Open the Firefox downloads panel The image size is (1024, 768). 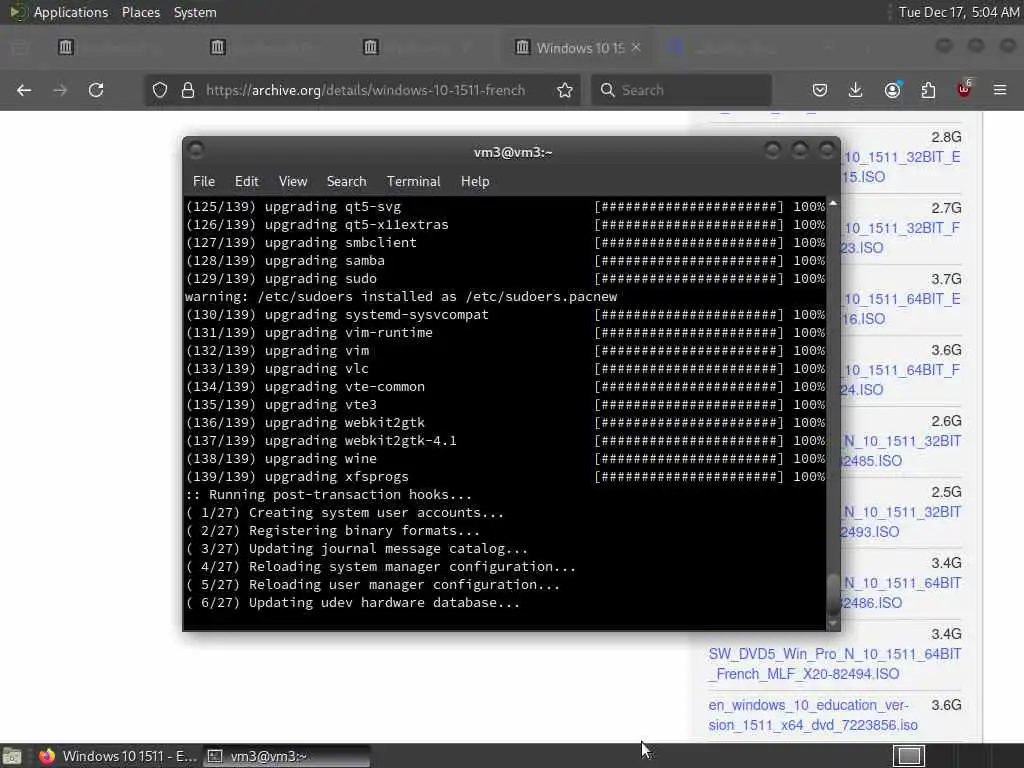[x=856, y=90]
